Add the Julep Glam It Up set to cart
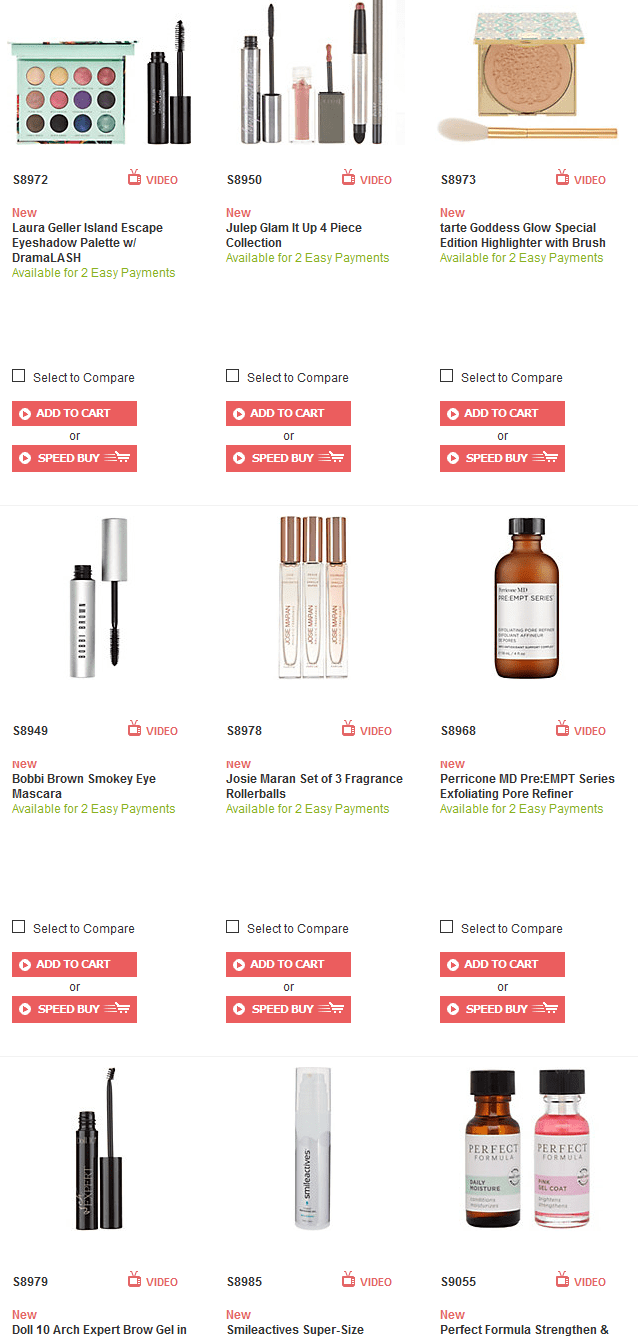This screenshot has height=1340, width=638. tap(288, 413)
